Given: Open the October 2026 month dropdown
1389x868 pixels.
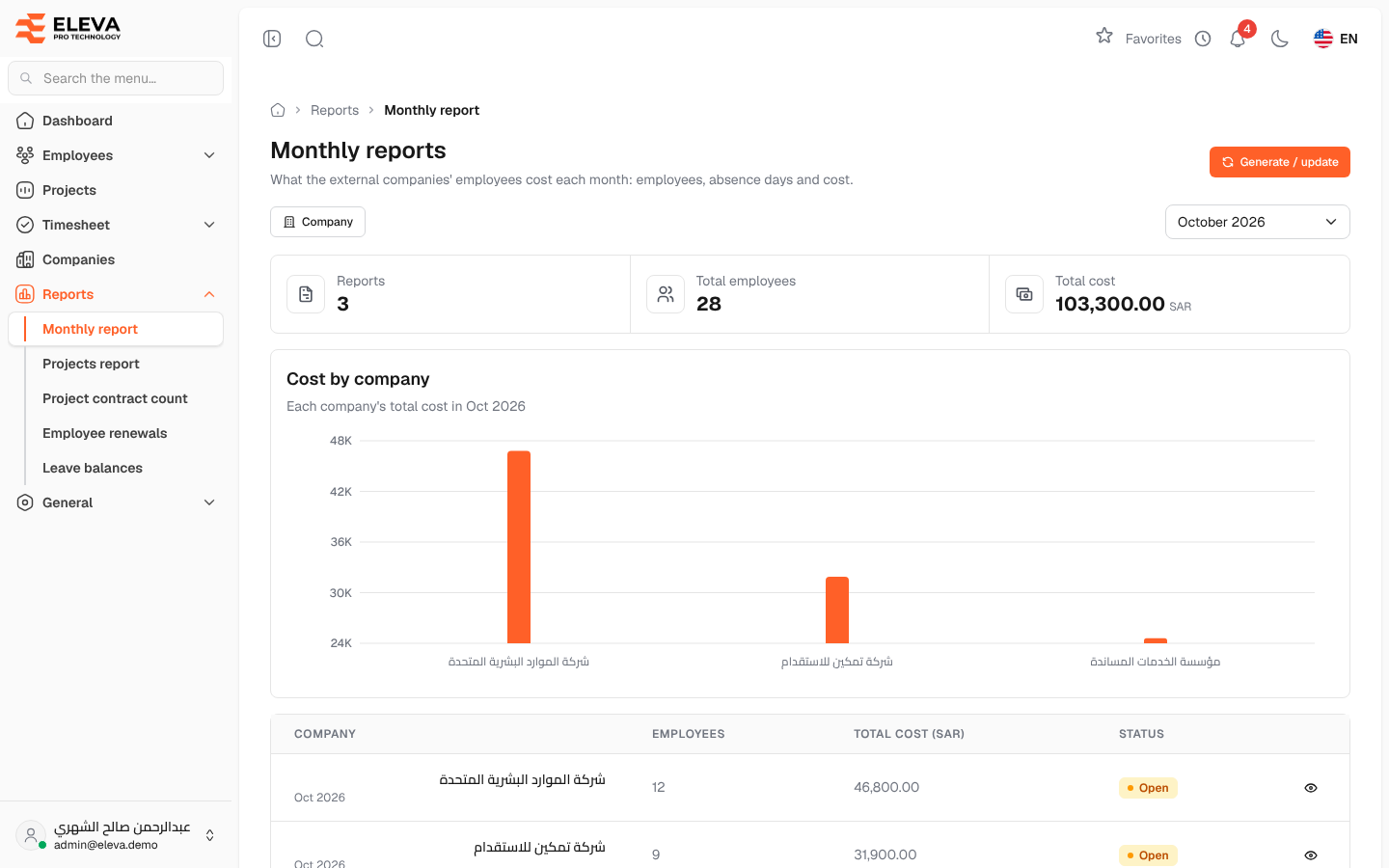Looking at the screenshot, I should coord(1258,222).
